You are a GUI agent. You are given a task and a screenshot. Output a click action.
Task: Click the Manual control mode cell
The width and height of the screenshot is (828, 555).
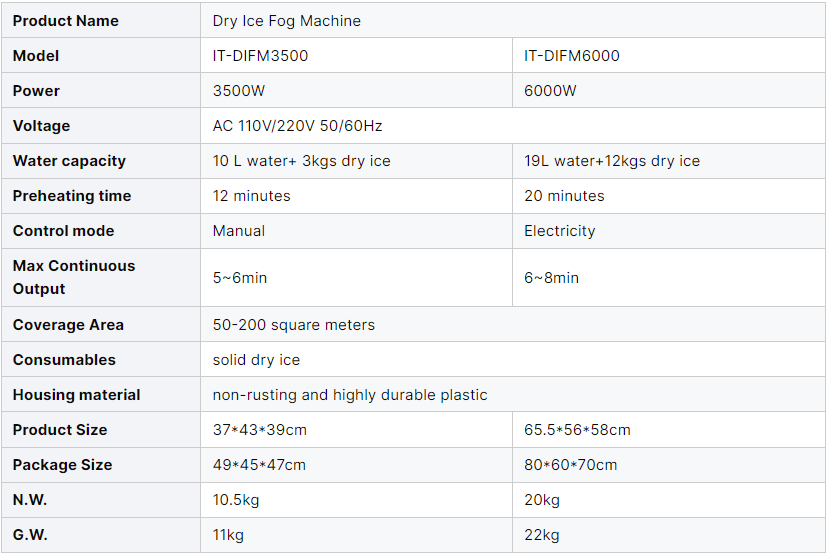(239, 231)
